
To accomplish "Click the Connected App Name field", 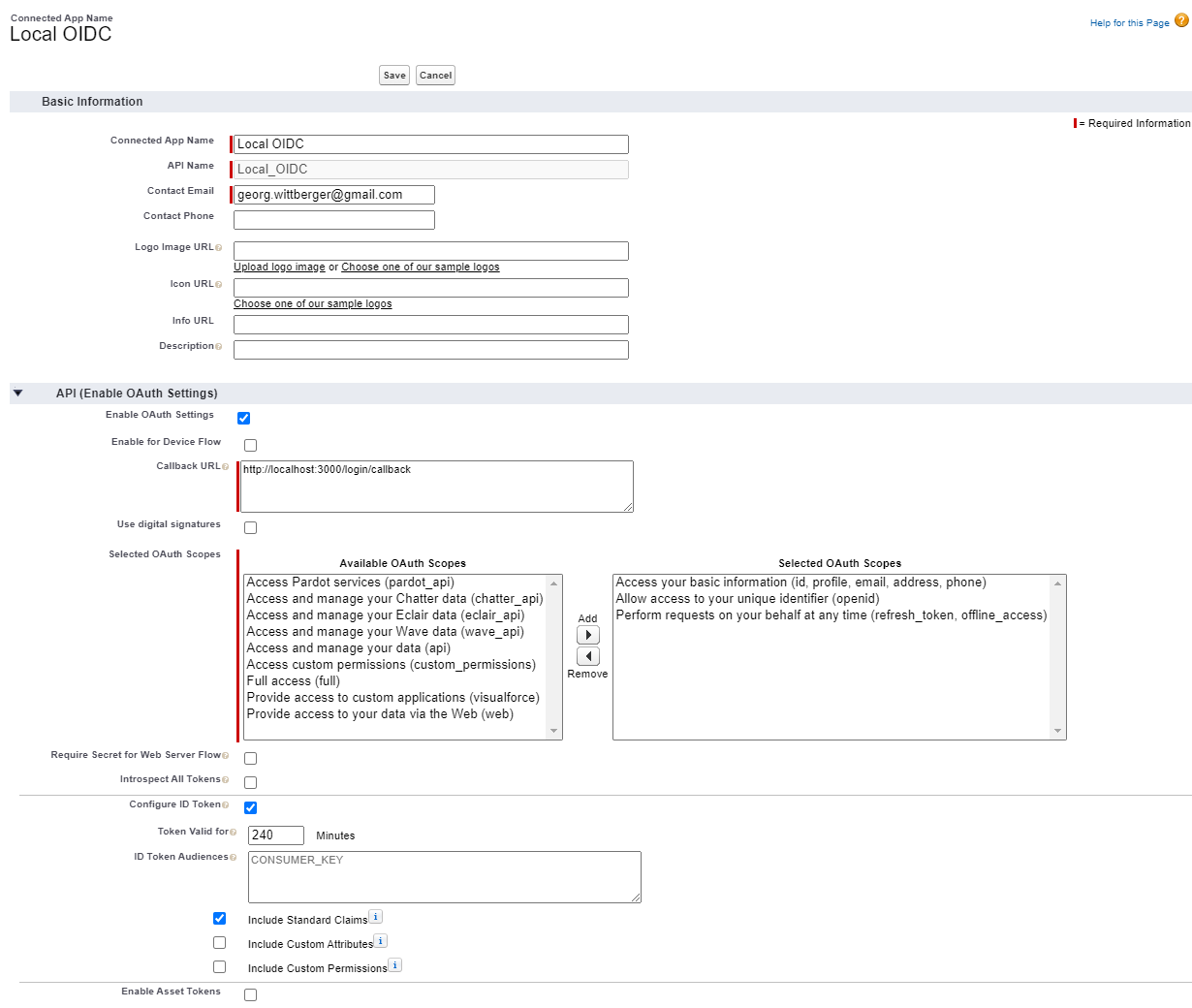I will [431, 144].
